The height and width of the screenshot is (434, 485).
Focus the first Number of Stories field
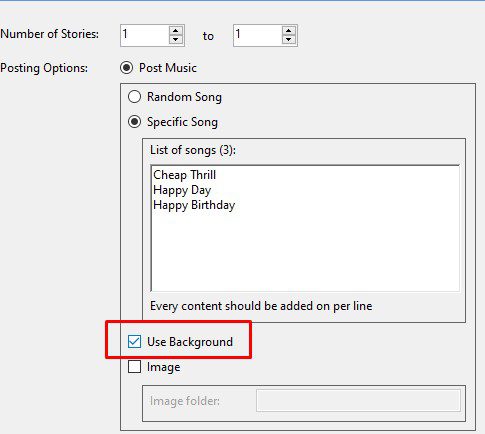click(x=145, y=35)
